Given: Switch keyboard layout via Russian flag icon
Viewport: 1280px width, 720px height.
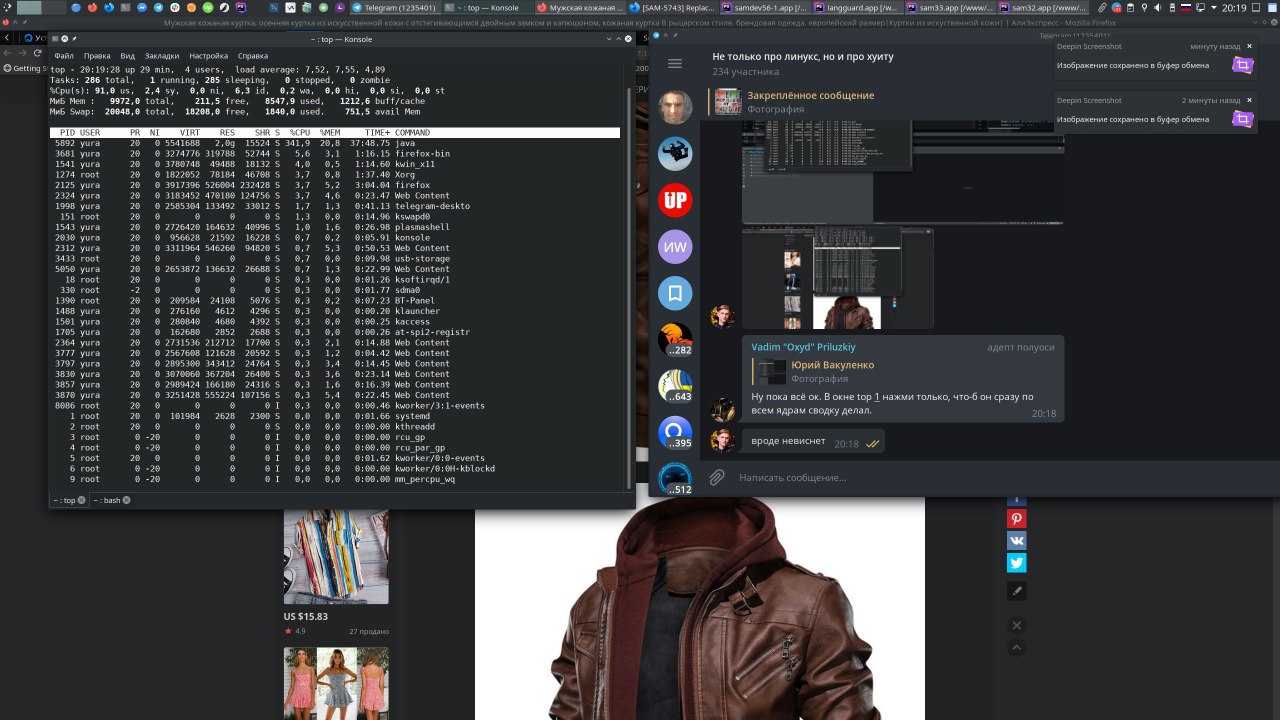Looking at the screenshot, I should click(x=1186, y=8).
